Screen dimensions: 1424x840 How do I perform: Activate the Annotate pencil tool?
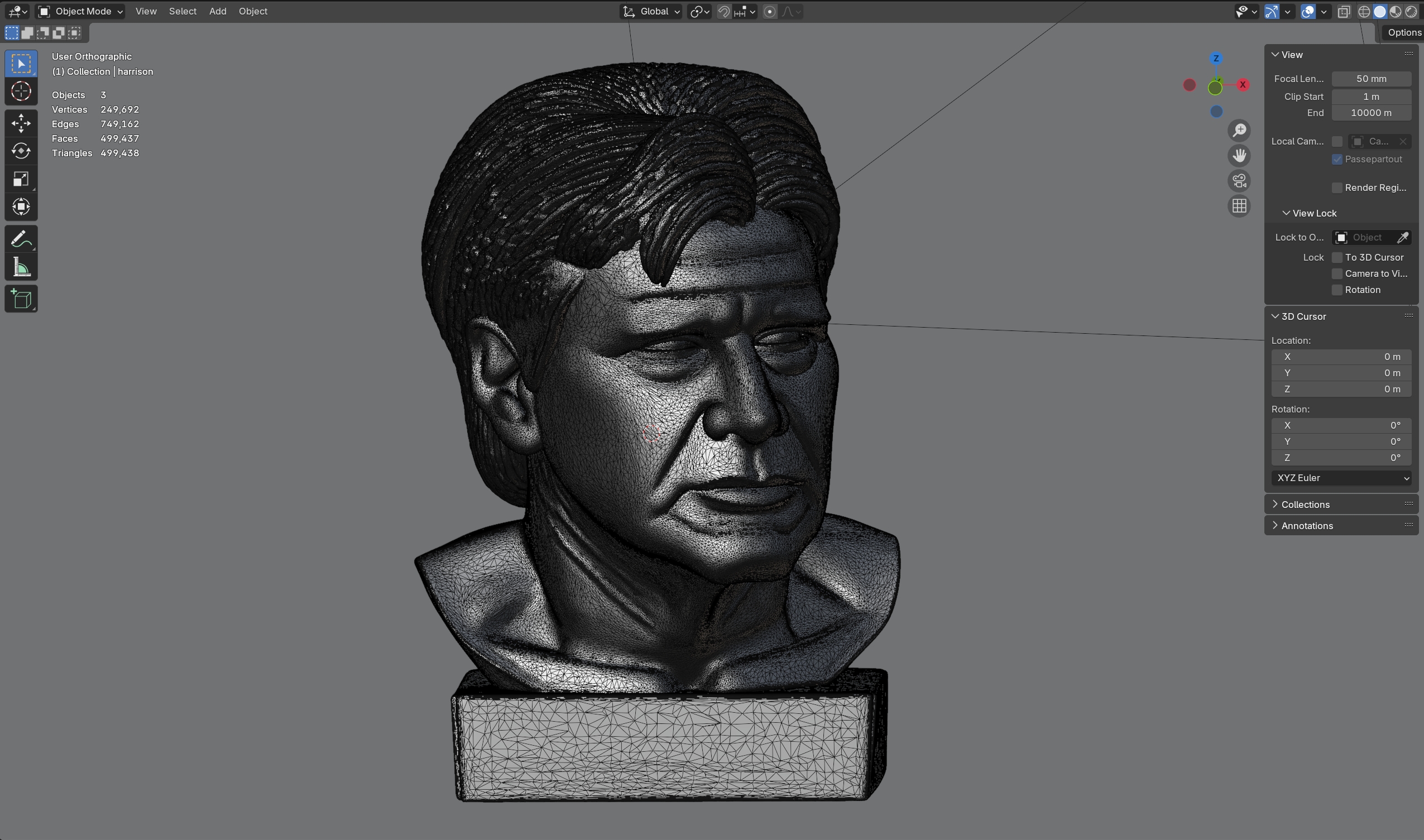point(21,239)
